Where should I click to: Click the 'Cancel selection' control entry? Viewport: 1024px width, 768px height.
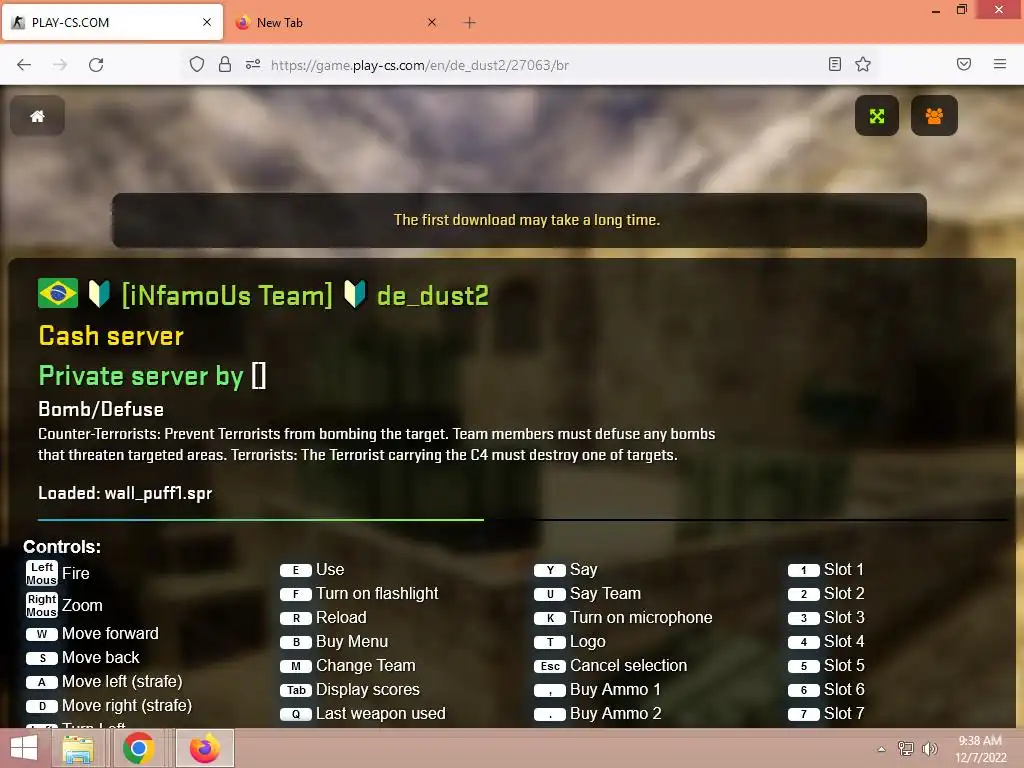(x=611, y=665)
